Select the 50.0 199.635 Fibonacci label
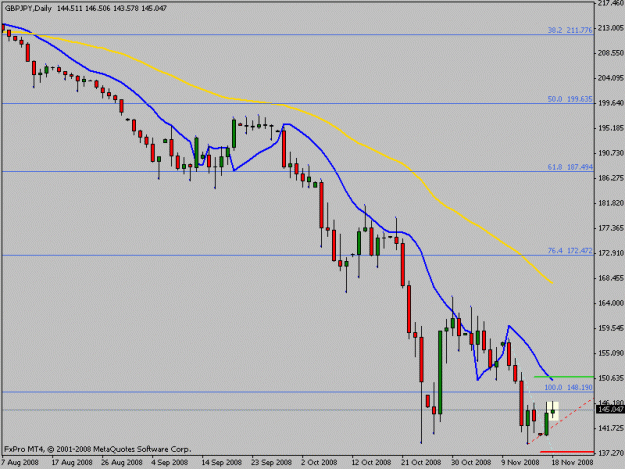 click(x=570, y=99)
